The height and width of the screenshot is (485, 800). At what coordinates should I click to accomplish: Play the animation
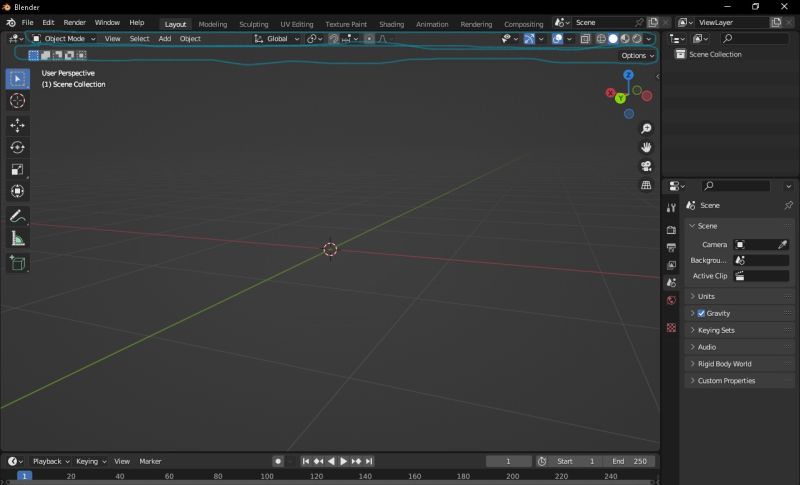[x=343, y=462]
